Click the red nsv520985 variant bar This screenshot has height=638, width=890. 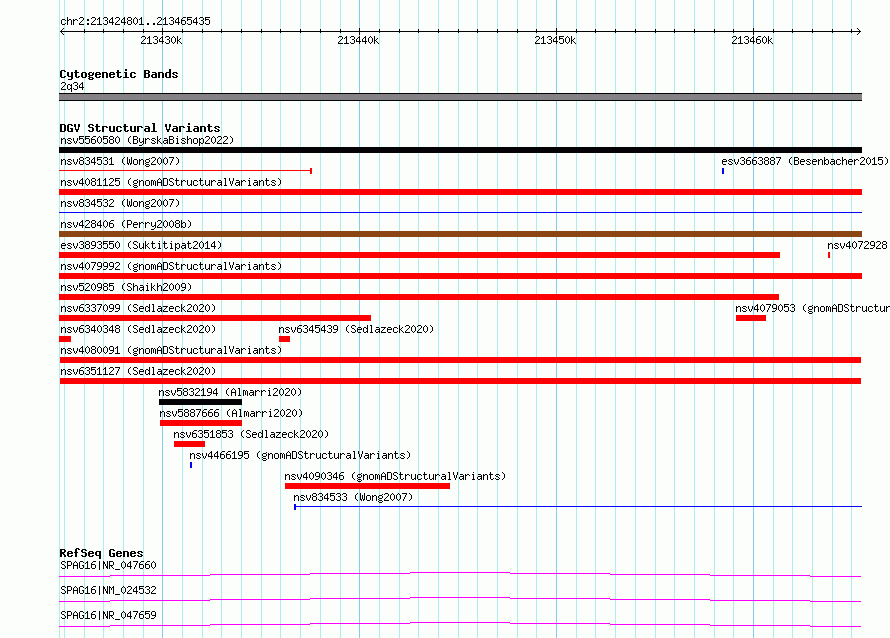419,297
